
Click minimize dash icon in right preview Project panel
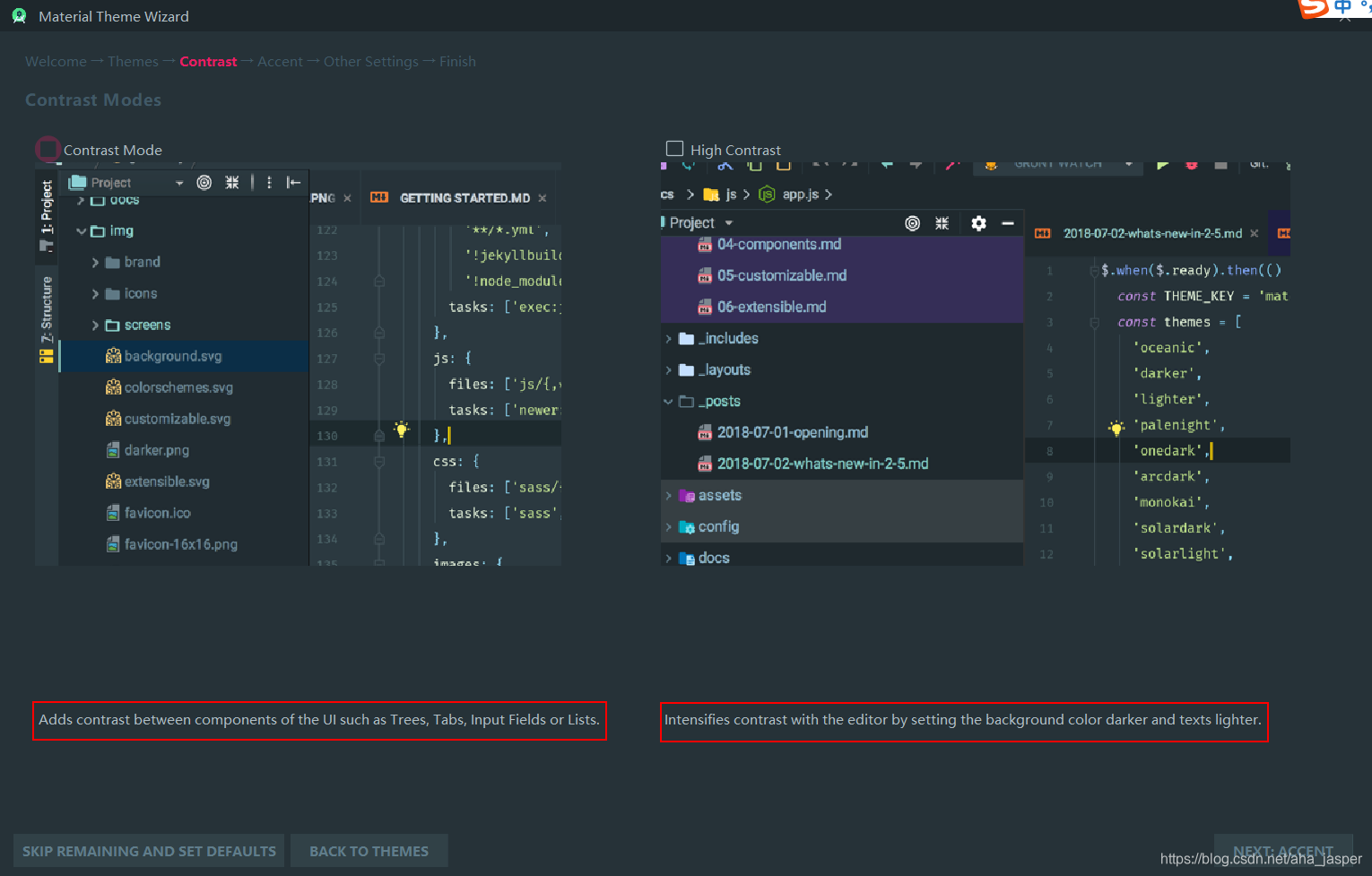[1008, 223]
